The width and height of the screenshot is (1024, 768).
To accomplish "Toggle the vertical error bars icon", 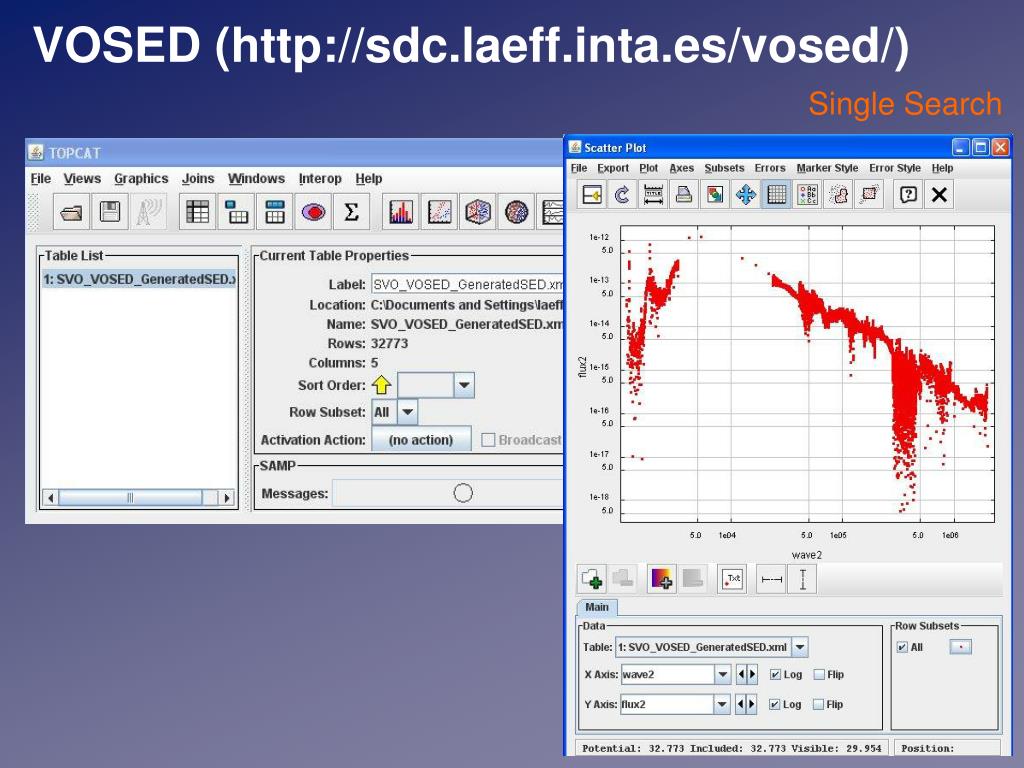I will (803, 579).
